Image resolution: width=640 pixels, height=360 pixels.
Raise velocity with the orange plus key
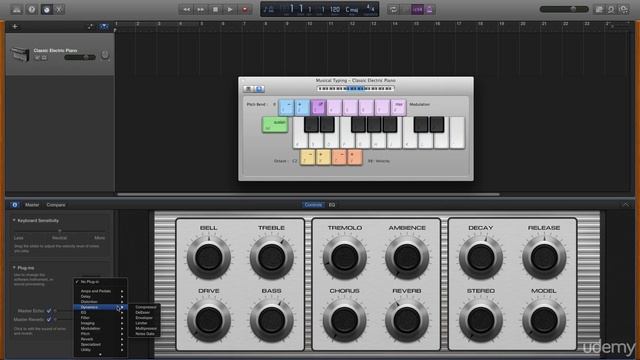(x=354, y=157)
